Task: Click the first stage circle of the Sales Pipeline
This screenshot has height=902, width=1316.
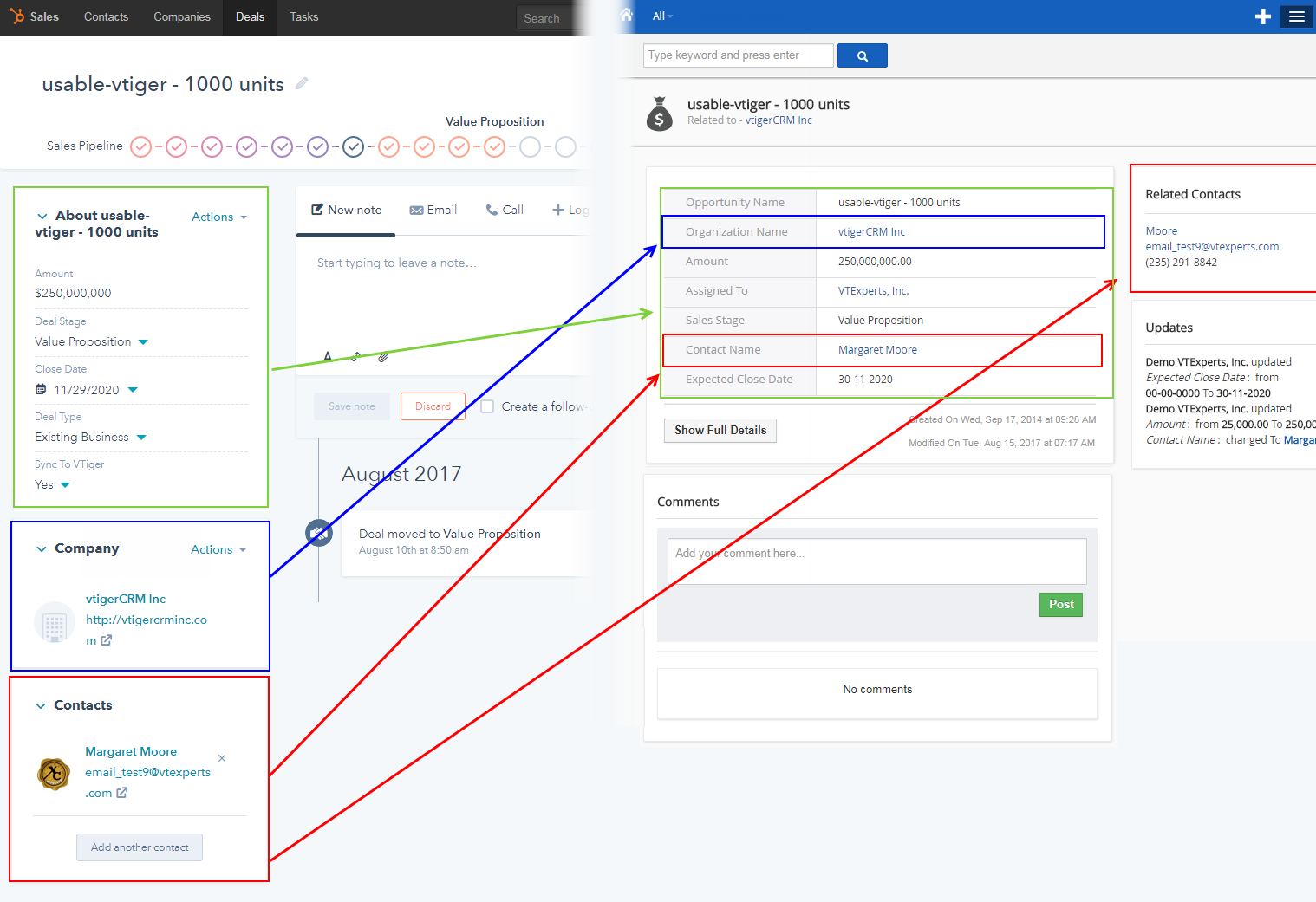Action: point(141,146)
